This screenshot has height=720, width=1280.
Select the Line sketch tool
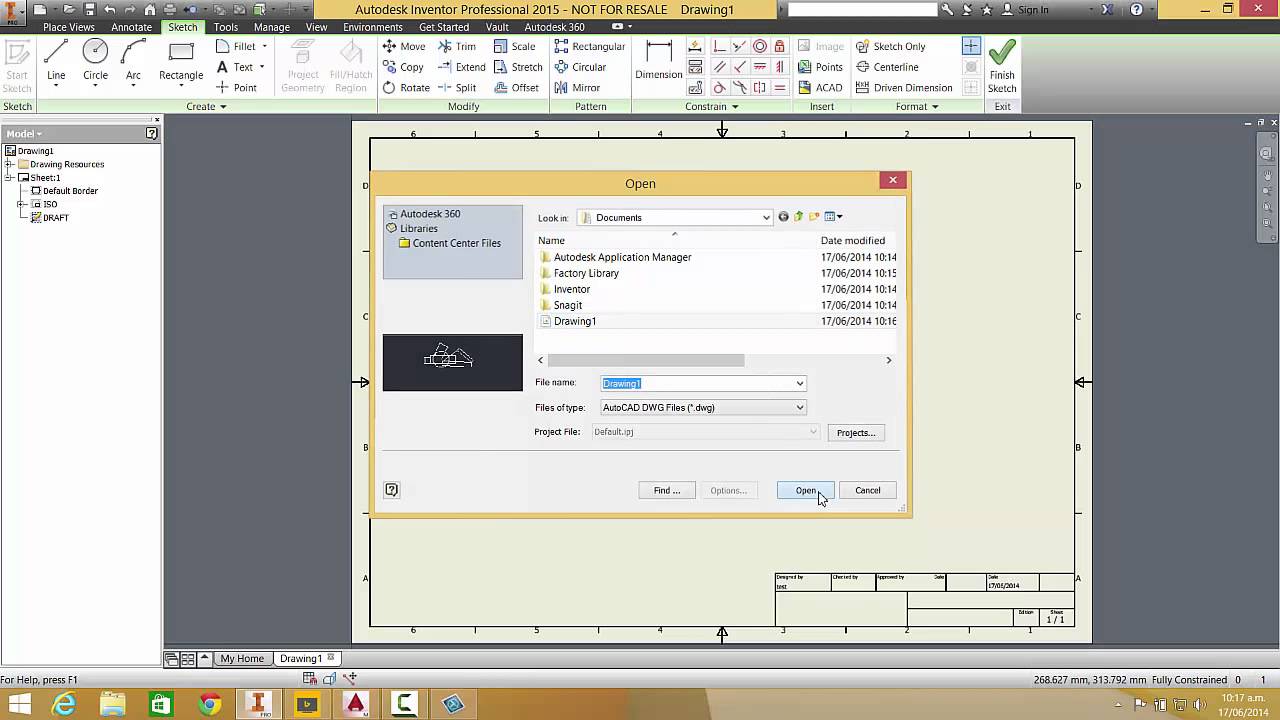(x=56, y=62)
